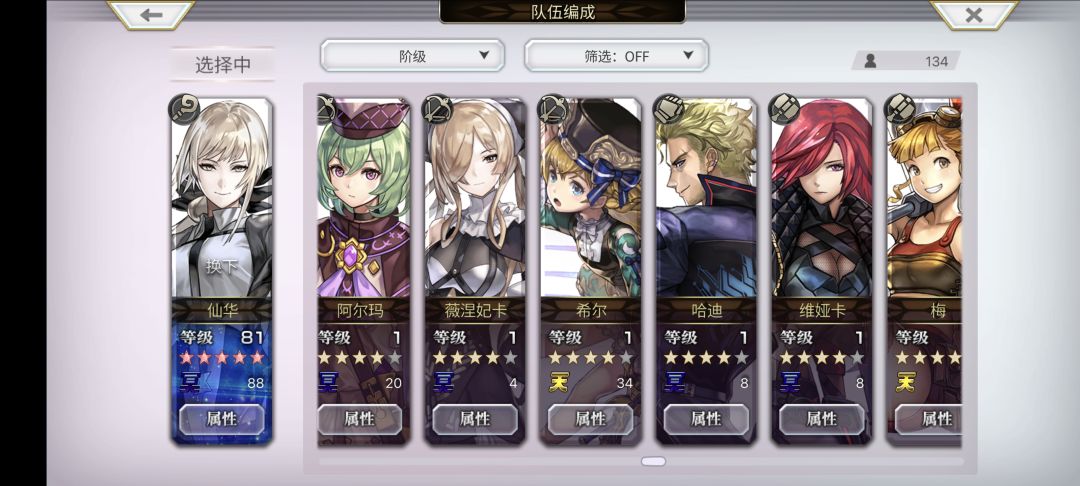1080x486 pixels.
Task: Select the 哈迪 character portrait
Action: tap(706, 200)
